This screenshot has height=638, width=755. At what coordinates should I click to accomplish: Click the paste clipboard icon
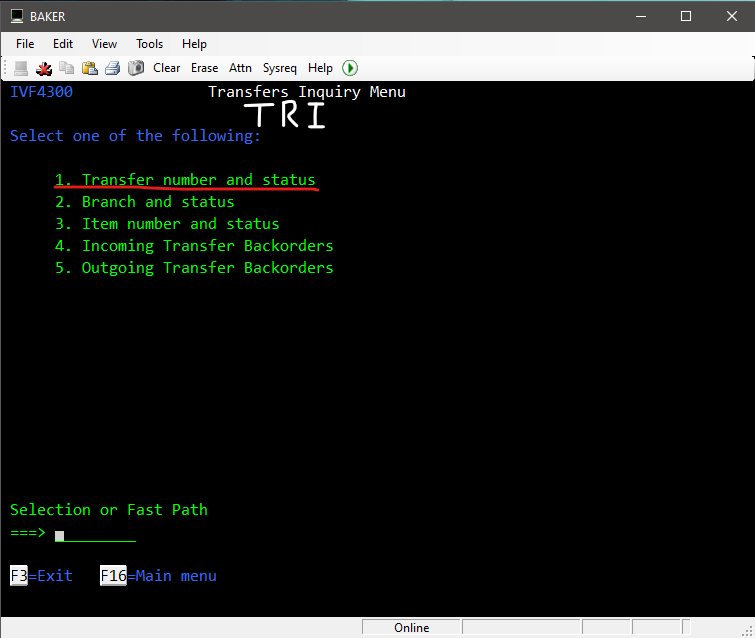pos(89,68)
